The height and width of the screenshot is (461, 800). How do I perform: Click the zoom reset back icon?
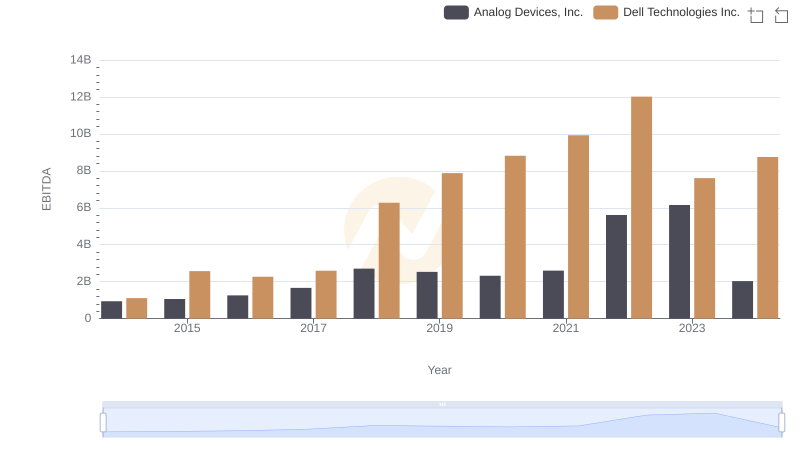781,15
